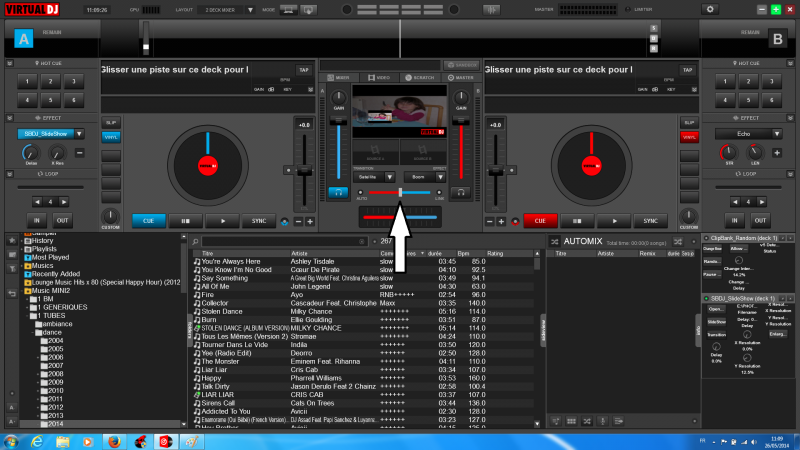Screen dimensions: 800x450
Task: Click the SYNC button on deck A
Action: [259, 221]
